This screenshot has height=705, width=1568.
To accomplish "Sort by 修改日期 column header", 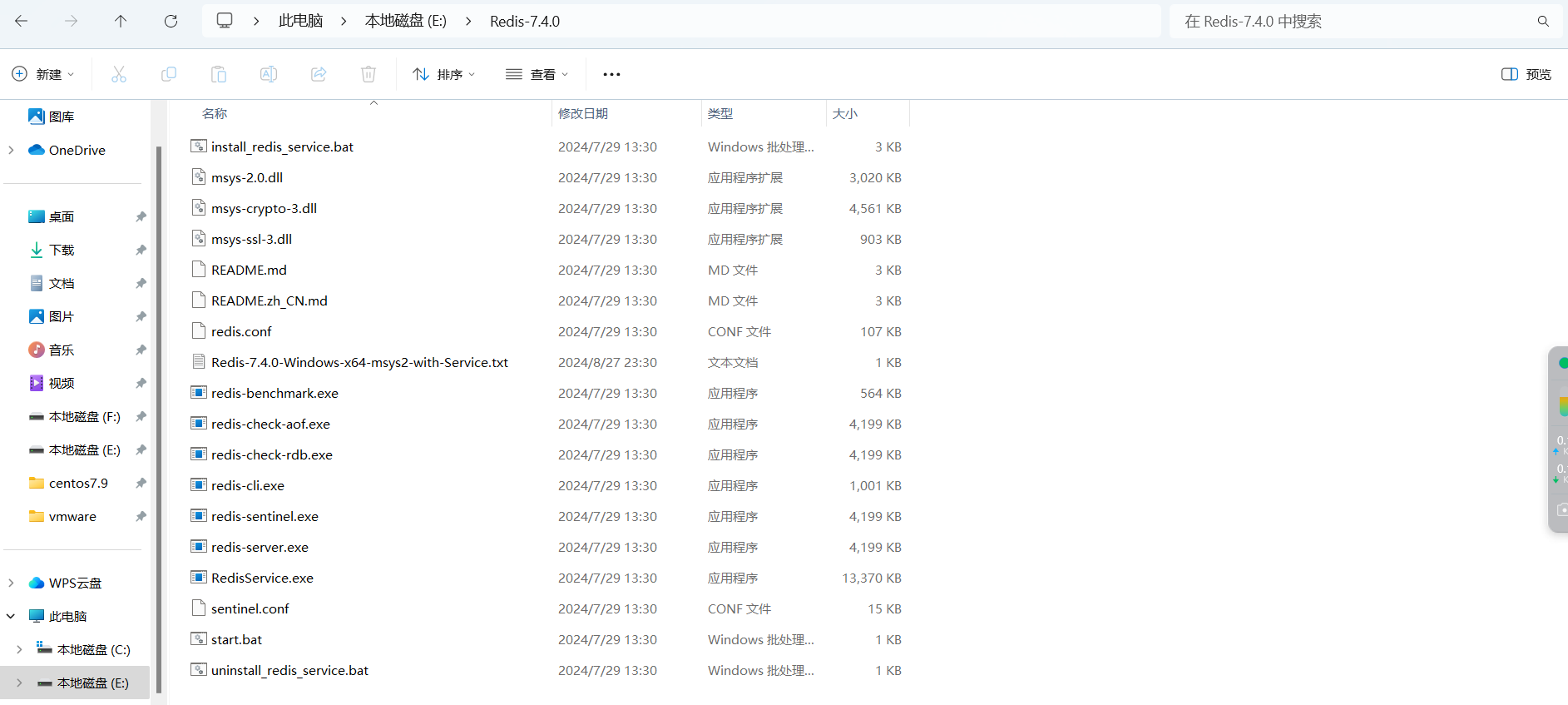I will 583,113.
